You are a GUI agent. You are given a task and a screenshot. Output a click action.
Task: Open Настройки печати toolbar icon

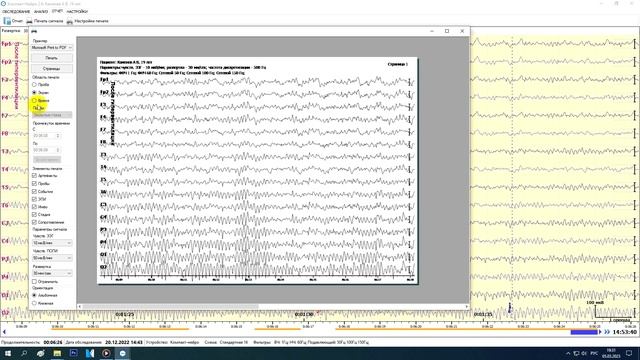pyautogui.click(x=70, y=21)
